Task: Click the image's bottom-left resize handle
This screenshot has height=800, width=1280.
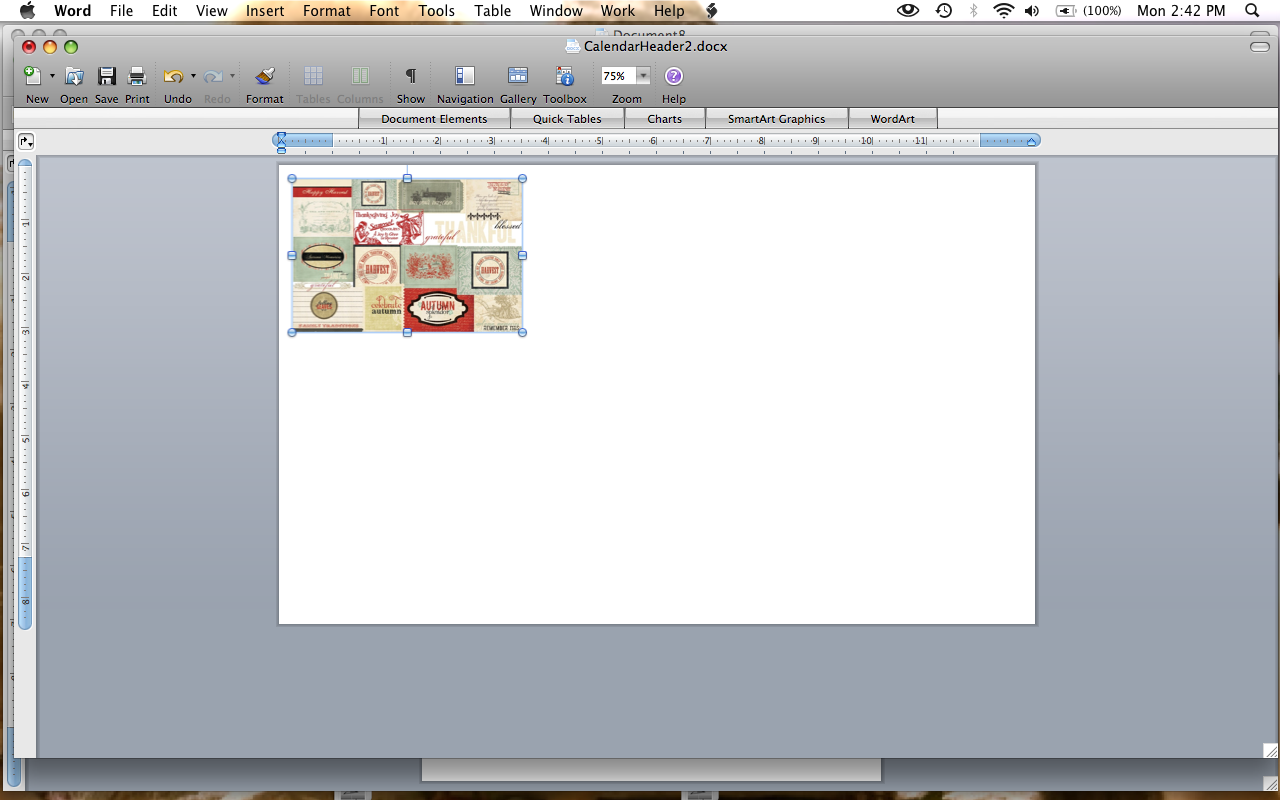Action: pos(292,332)
